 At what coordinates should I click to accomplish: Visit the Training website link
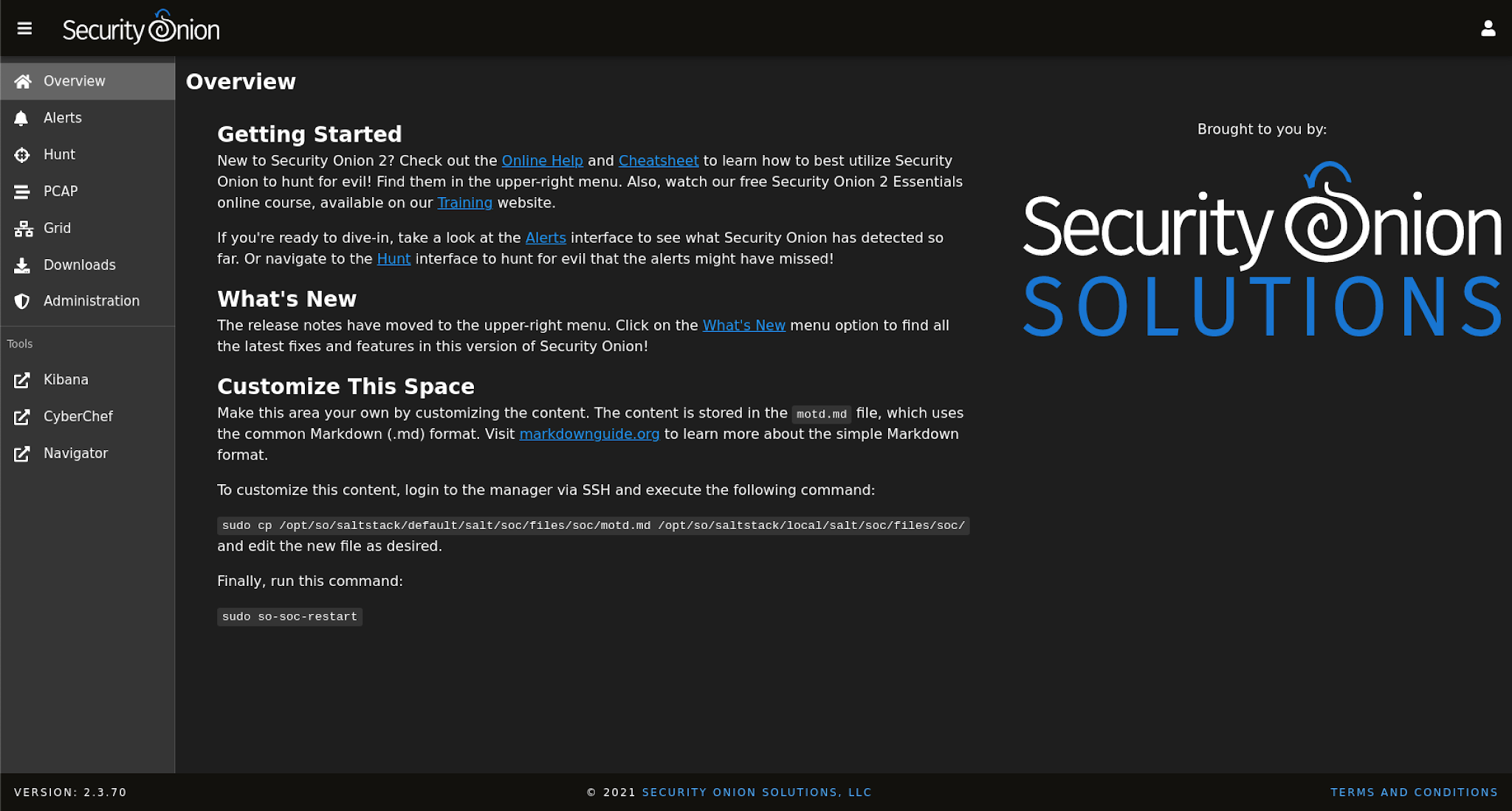(x=465, y=202)
